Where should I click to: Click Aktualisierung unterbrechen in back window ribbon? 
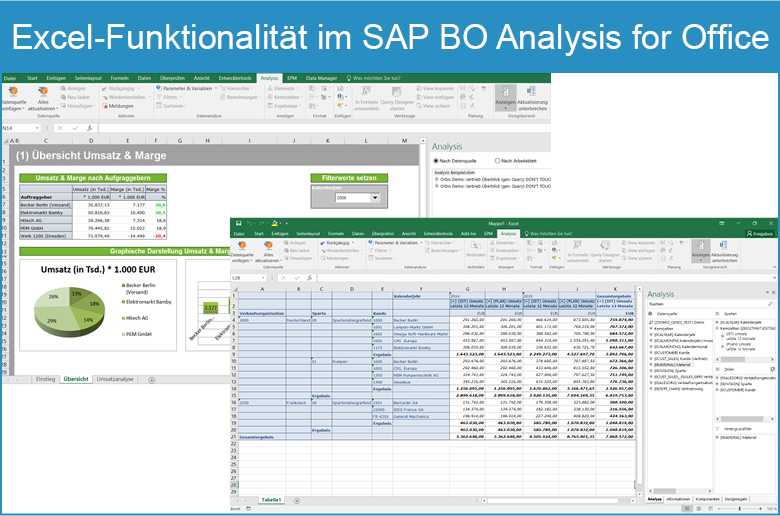point(532,98)
